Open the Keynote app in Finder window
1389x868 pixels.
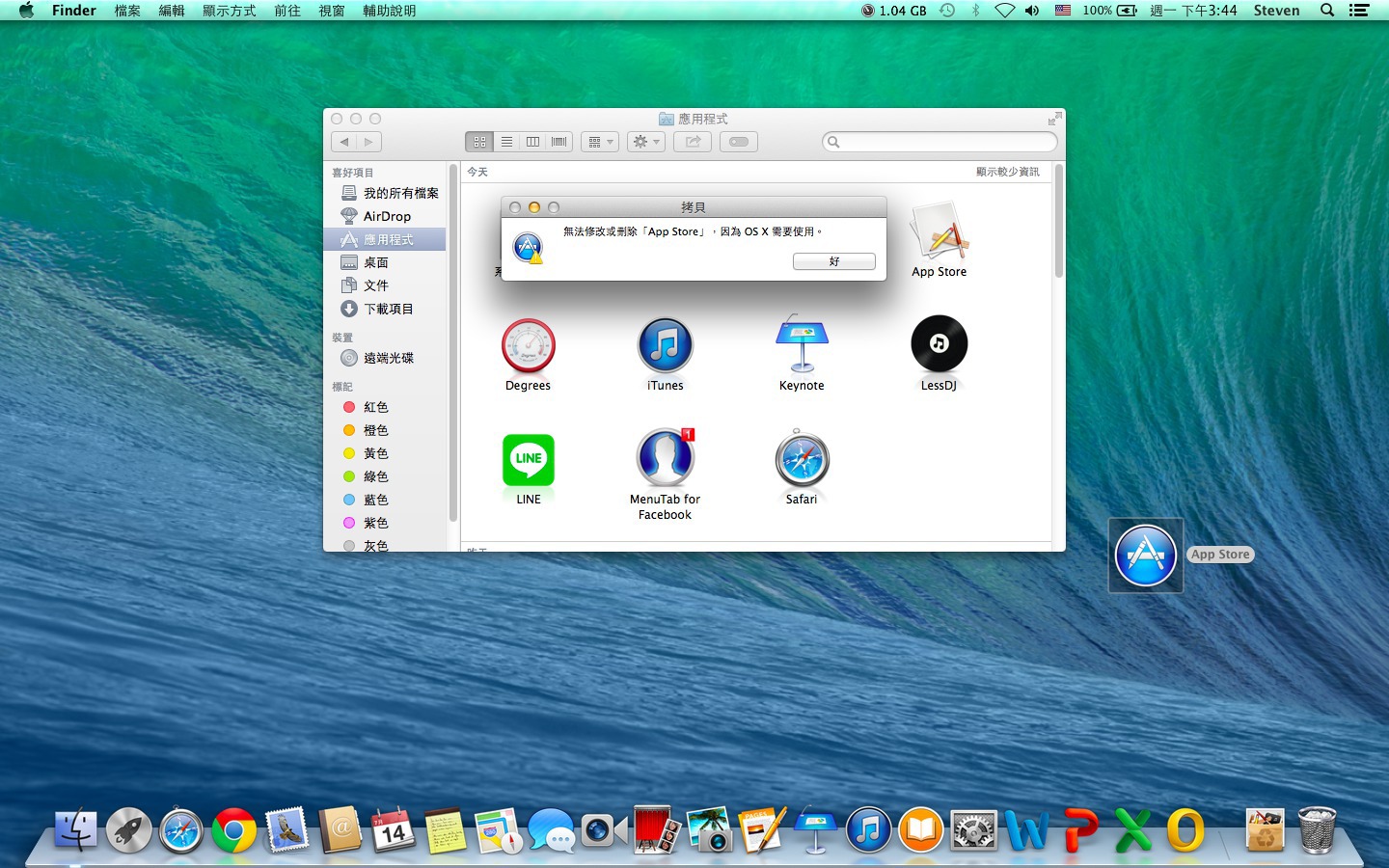pos(802,344)
